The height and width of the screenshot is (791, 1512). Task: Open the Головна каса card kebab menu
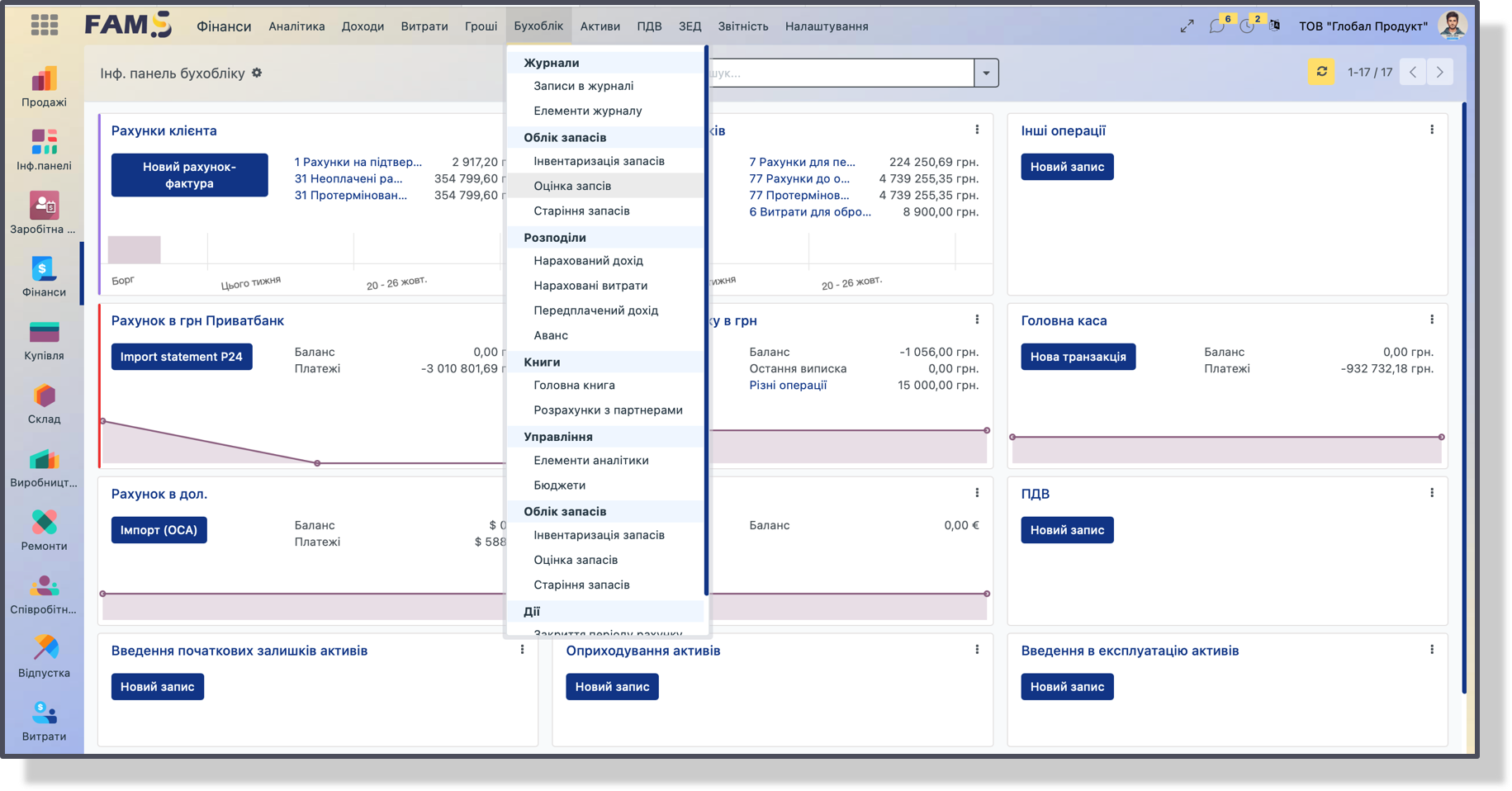1431,320
